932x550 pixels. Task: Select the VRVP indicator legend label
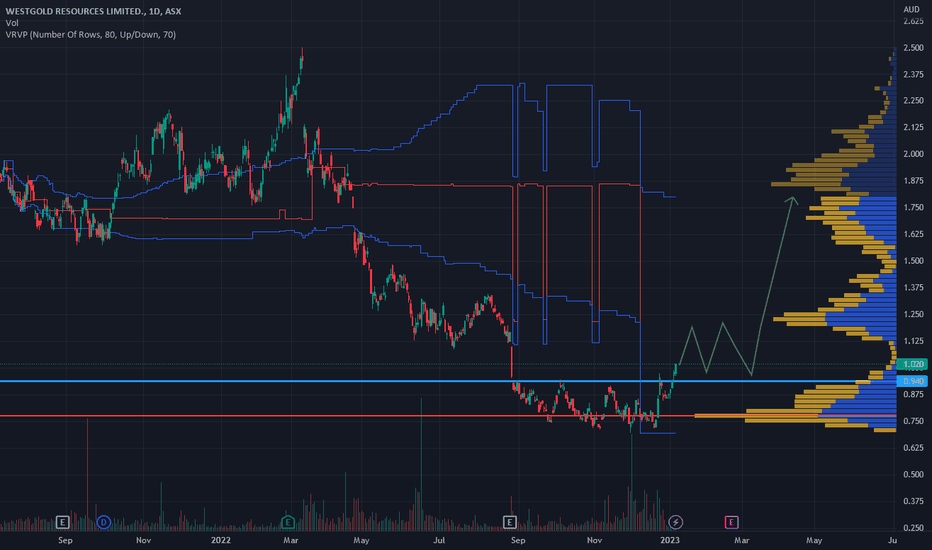[x=90, y=34]
